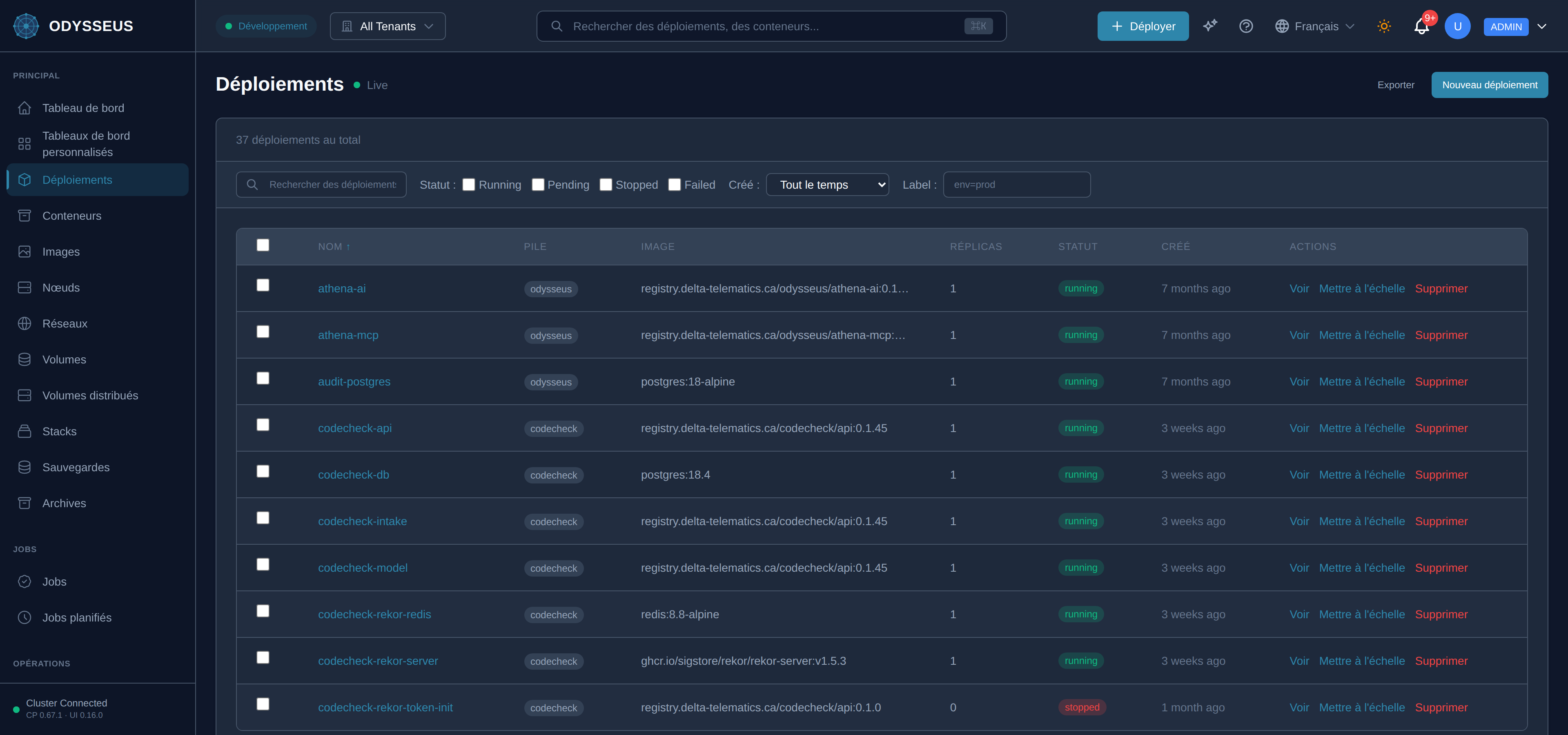Open the Volumes sidebar item

click(98, 360)
